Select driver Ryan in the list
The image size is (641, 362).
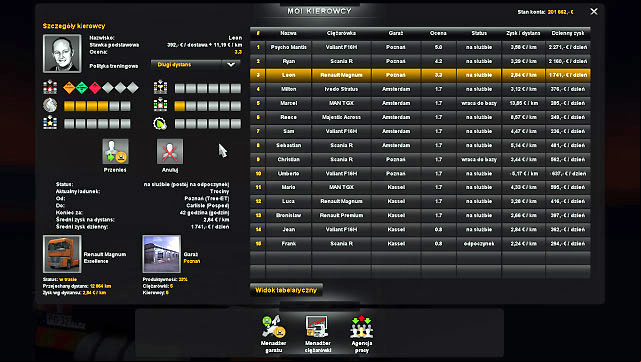pyautogui.click(x=420, y=61)
